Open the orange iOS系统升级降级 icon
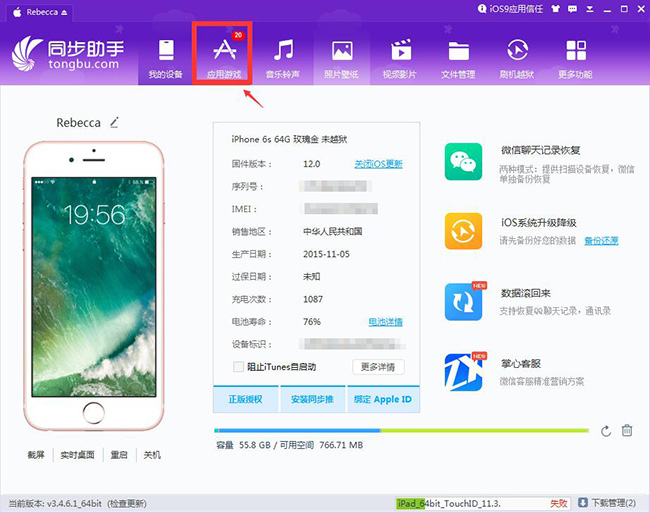The width and height of the screenshot is (650, 513). 463,231
